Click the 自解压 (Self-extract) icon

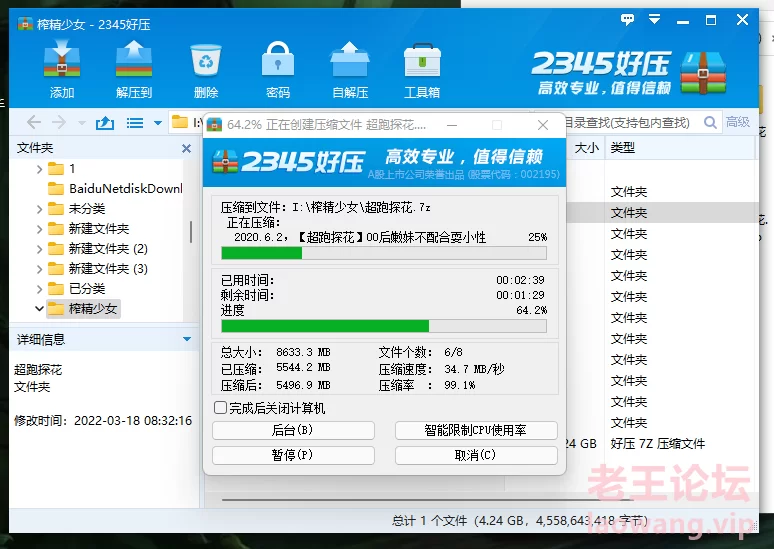[350, 70]
